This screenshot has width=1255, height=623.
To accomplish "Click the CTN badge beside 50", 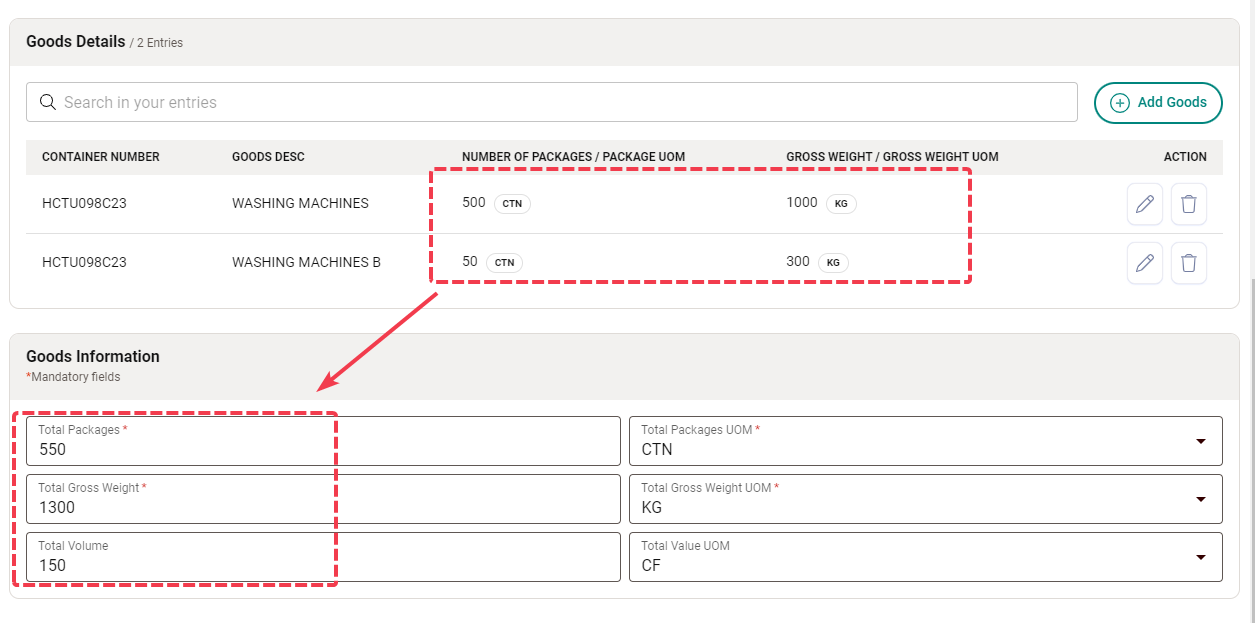I will (504, 263).
